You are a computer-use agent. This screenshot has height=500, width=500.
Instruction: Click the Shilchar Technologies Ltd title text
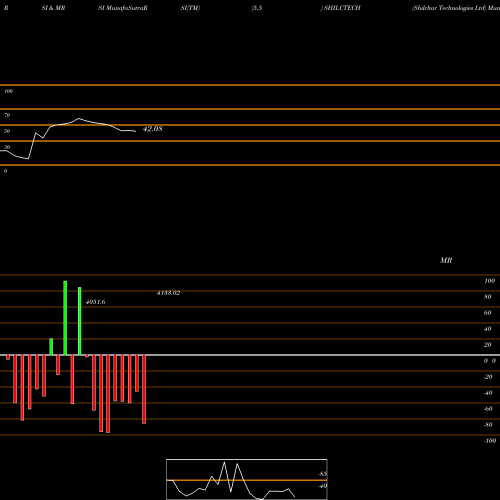[x=449, y=8]
